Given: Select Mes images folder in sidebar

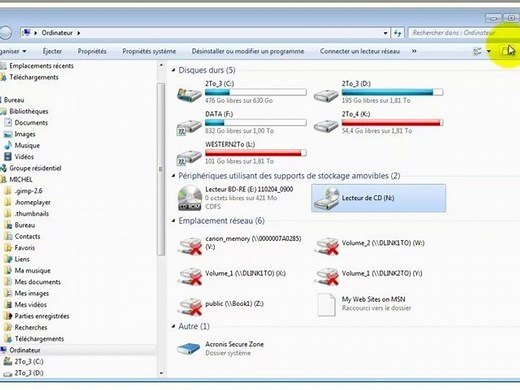Looking at the screenshot, I should pos(32,293).
